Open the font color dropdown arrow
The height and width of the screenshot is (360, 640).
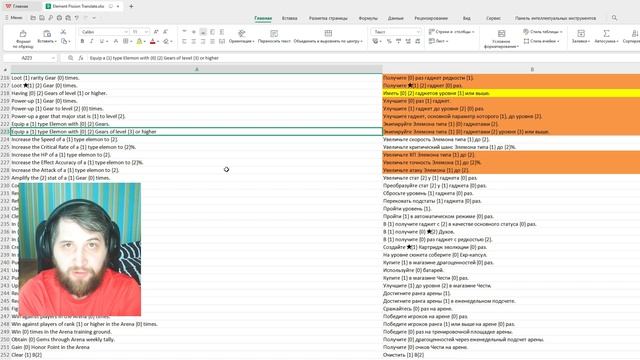coord(158,42)
